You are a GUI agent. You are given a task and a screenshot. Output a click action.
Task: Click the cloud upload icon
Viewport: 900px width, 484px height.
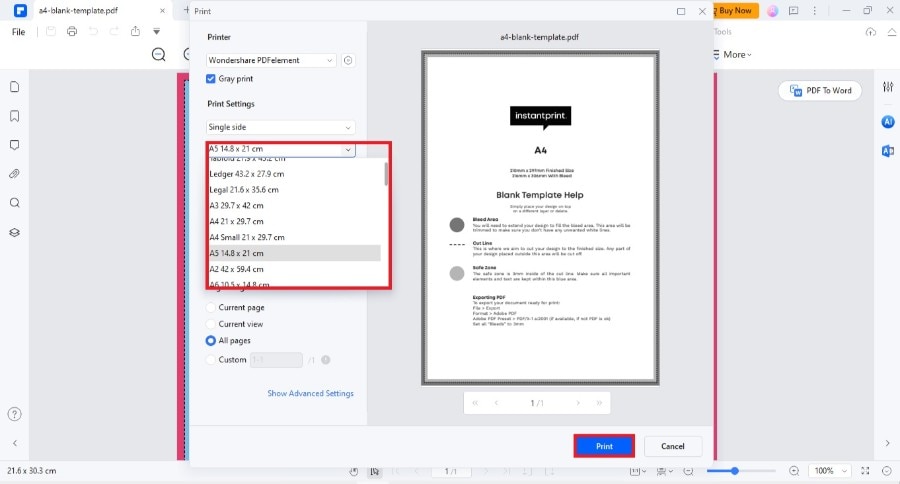point(871,32)
